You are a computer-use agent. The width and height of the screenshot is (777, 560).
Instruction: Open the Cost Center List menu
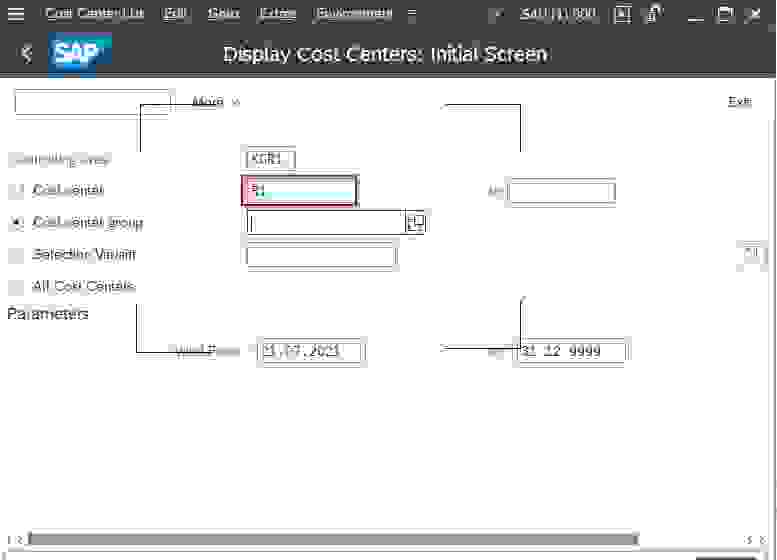pos(94,13)
